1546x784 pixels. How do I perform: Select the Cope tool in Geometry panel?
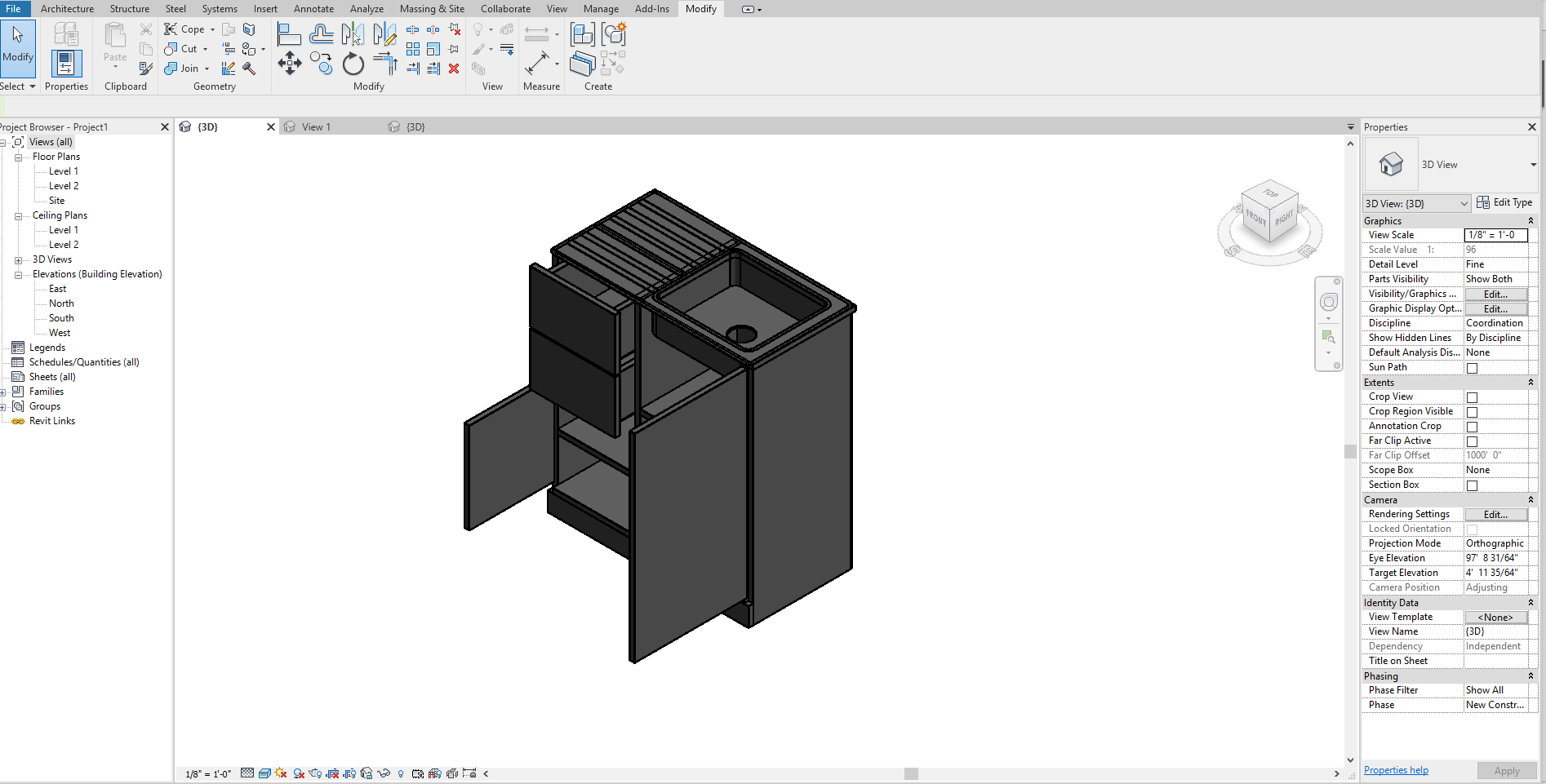coord(181,29)
